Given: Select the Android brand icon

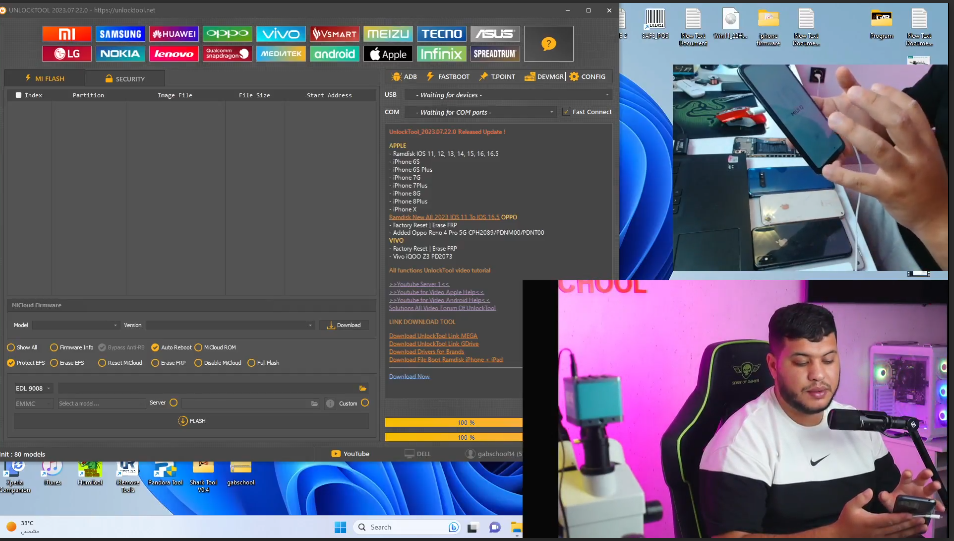Looking at the screenshot, I should click(335, 54).
